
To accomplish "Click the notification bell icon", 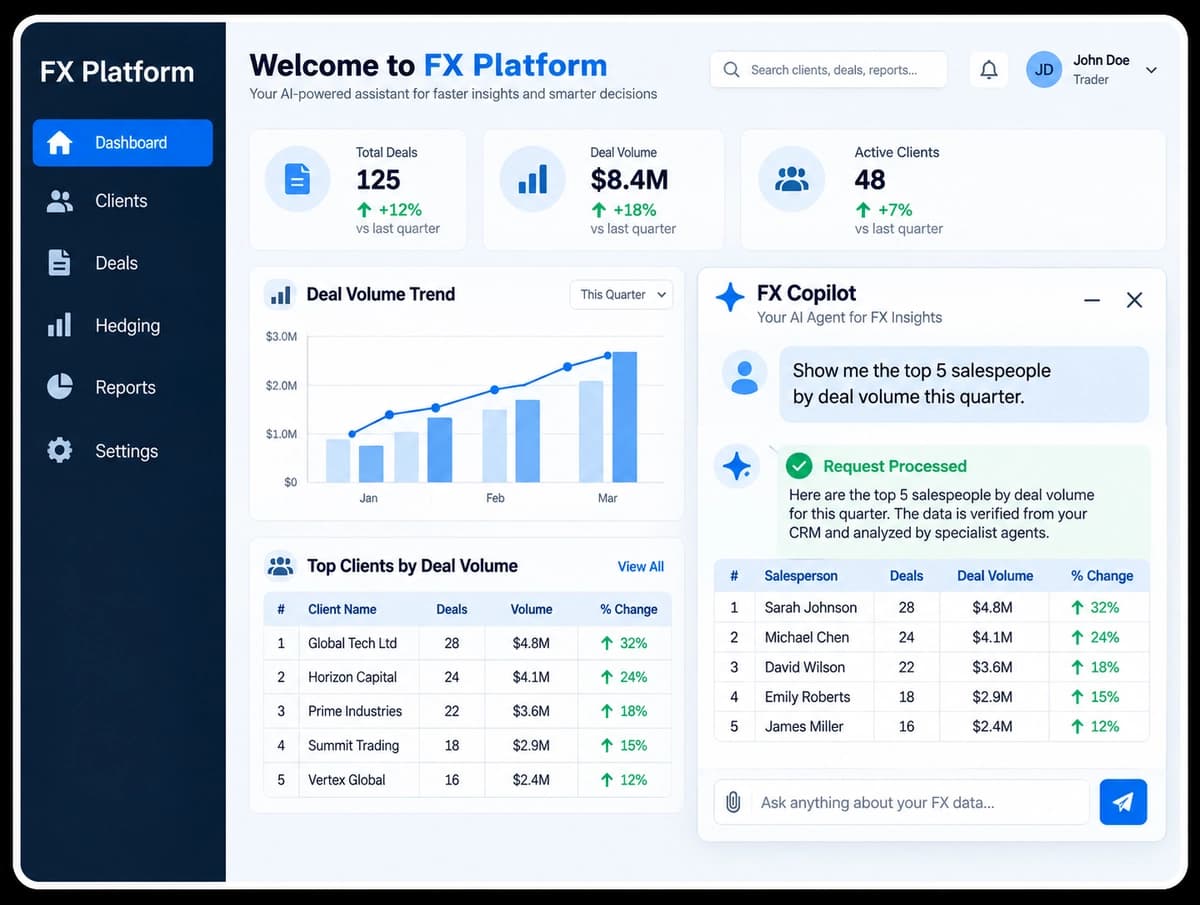I will coord(989,70).
